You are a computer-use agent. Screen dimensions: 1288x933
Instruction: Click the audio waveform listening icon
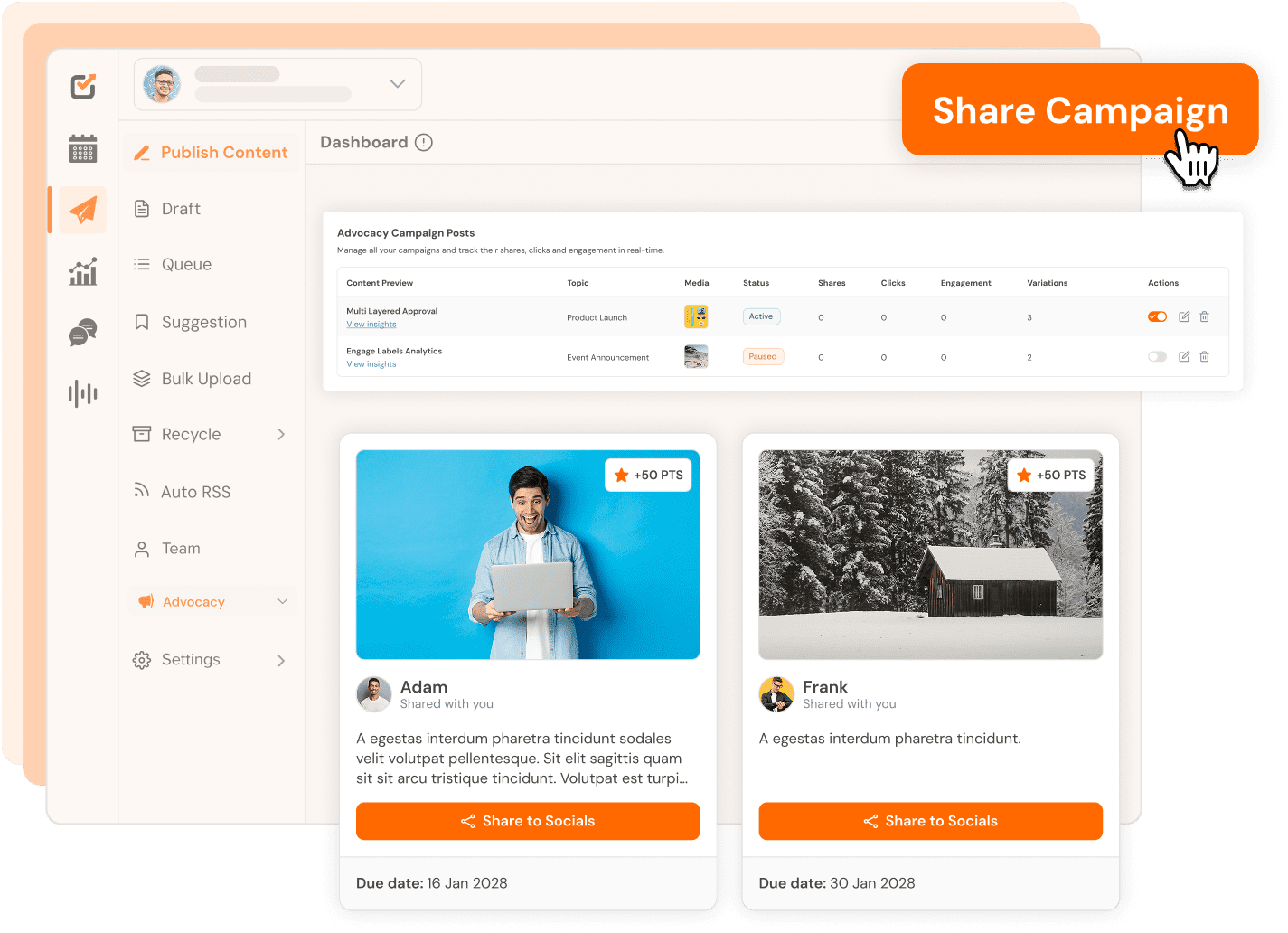click(x=82, y=393)
